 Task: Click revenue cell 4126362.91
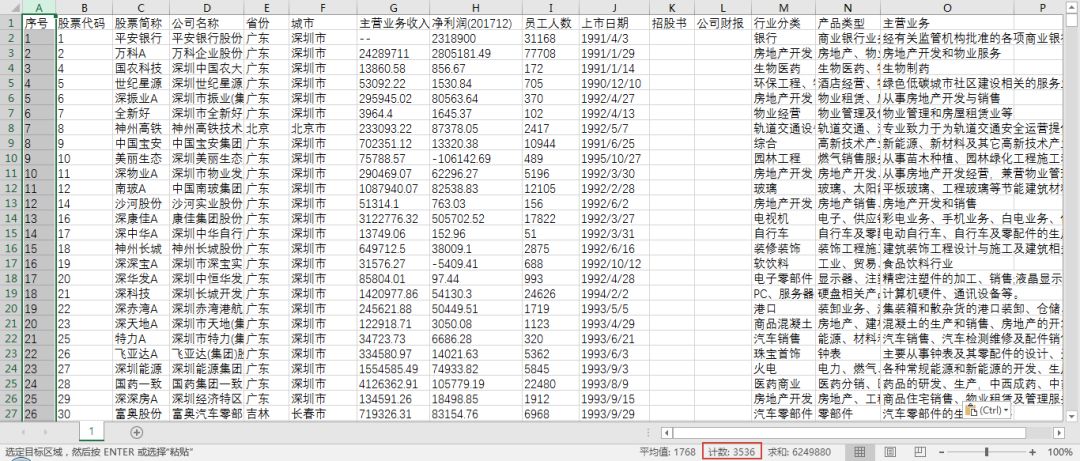(x=393, y=384)
